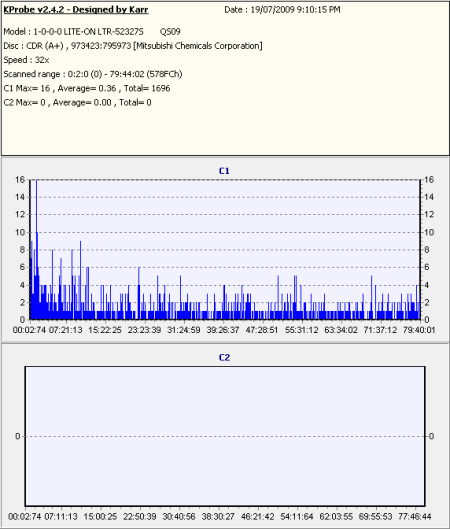Click the Disc CDR Mitsubishi Chemicals line

133,46
